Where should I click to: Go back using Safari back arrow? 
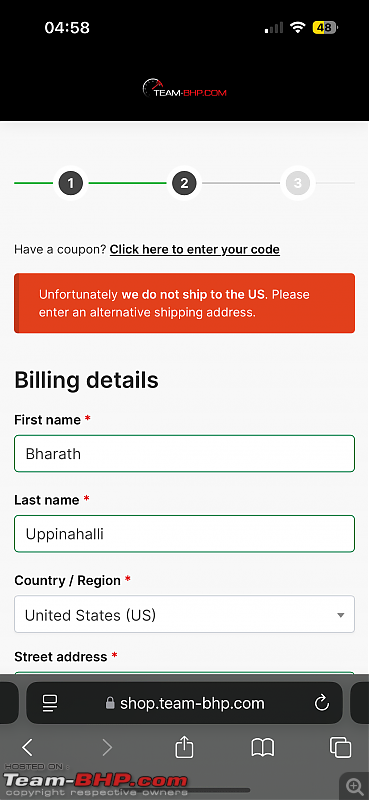[x=28, y=747]
